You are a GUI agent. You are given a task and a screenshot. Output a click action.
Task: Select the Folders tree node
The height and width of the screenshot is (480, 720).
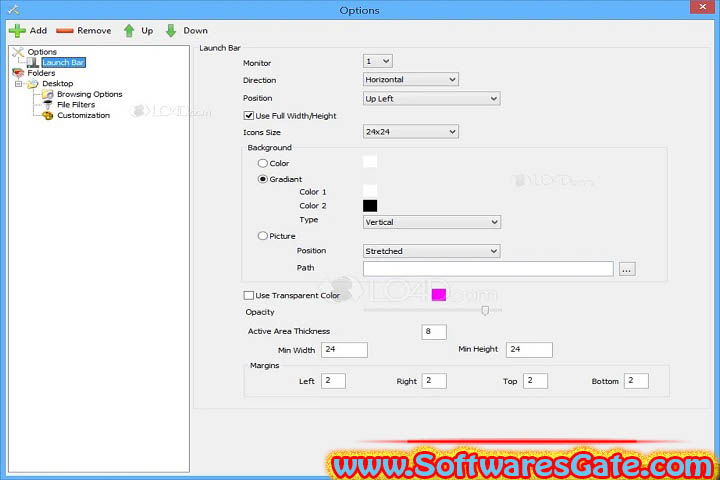tap(41, 73)
